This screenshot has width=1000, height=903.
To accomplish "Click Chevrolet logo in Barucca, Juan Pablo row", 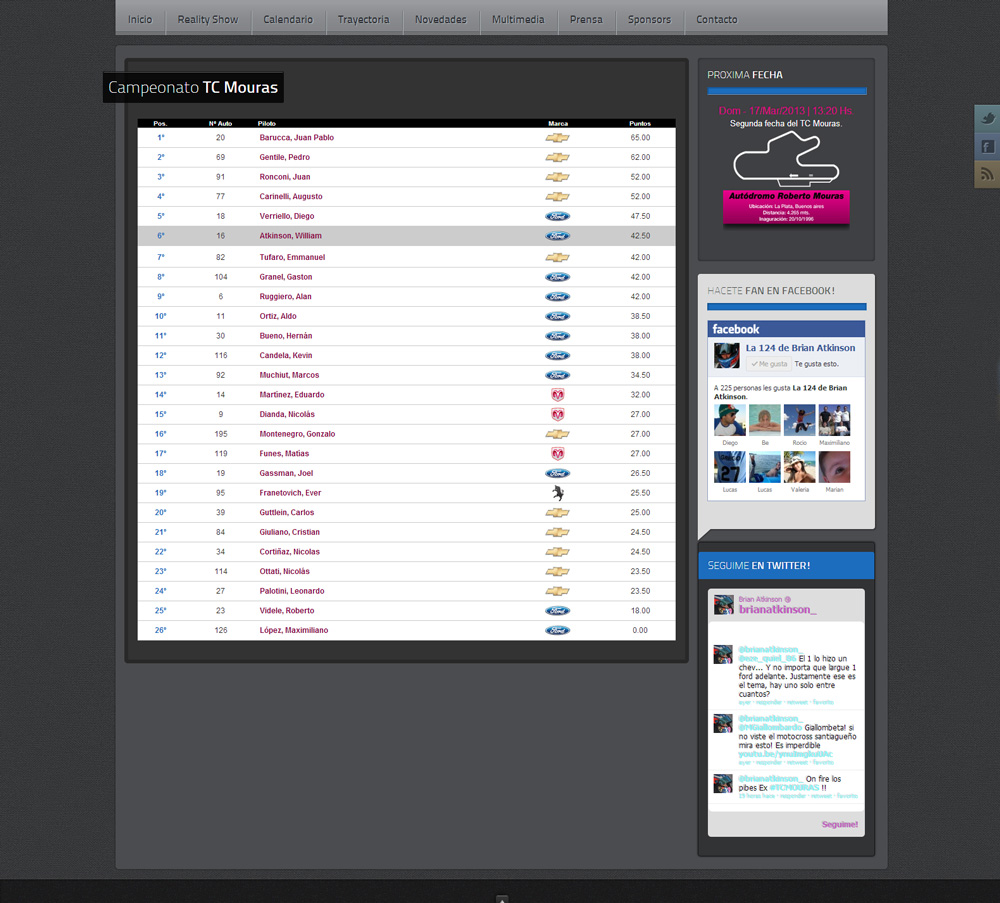I will pyautogui.click(x=557, y=138).
